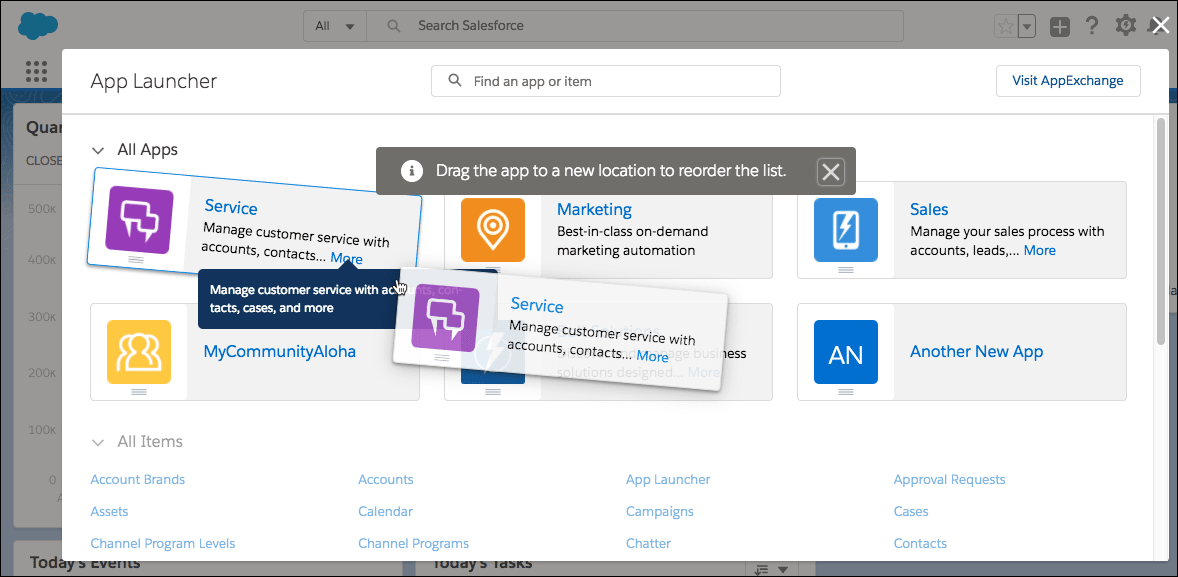
Task: Open the Accounts item
Action: [385, 479]
